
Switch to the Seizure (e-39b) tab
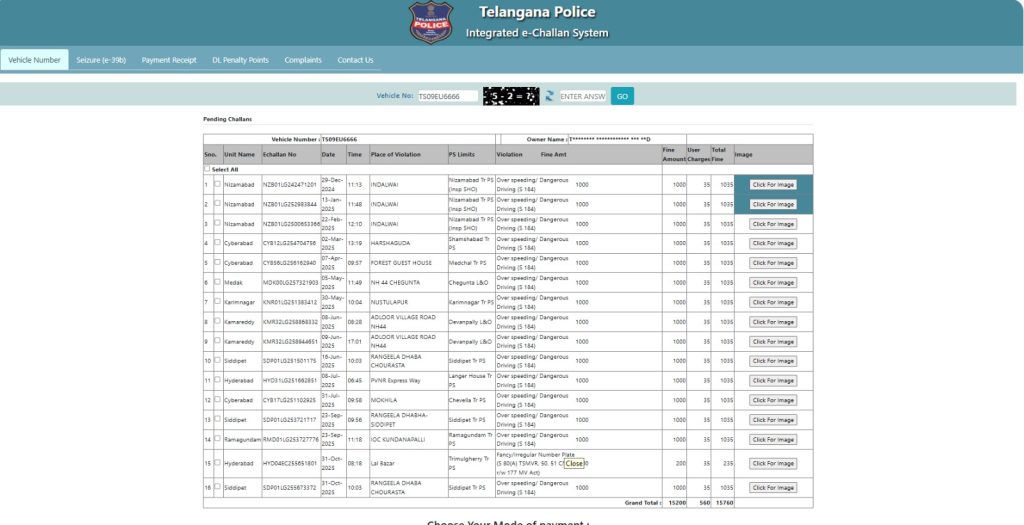click(x=101, y=60)
